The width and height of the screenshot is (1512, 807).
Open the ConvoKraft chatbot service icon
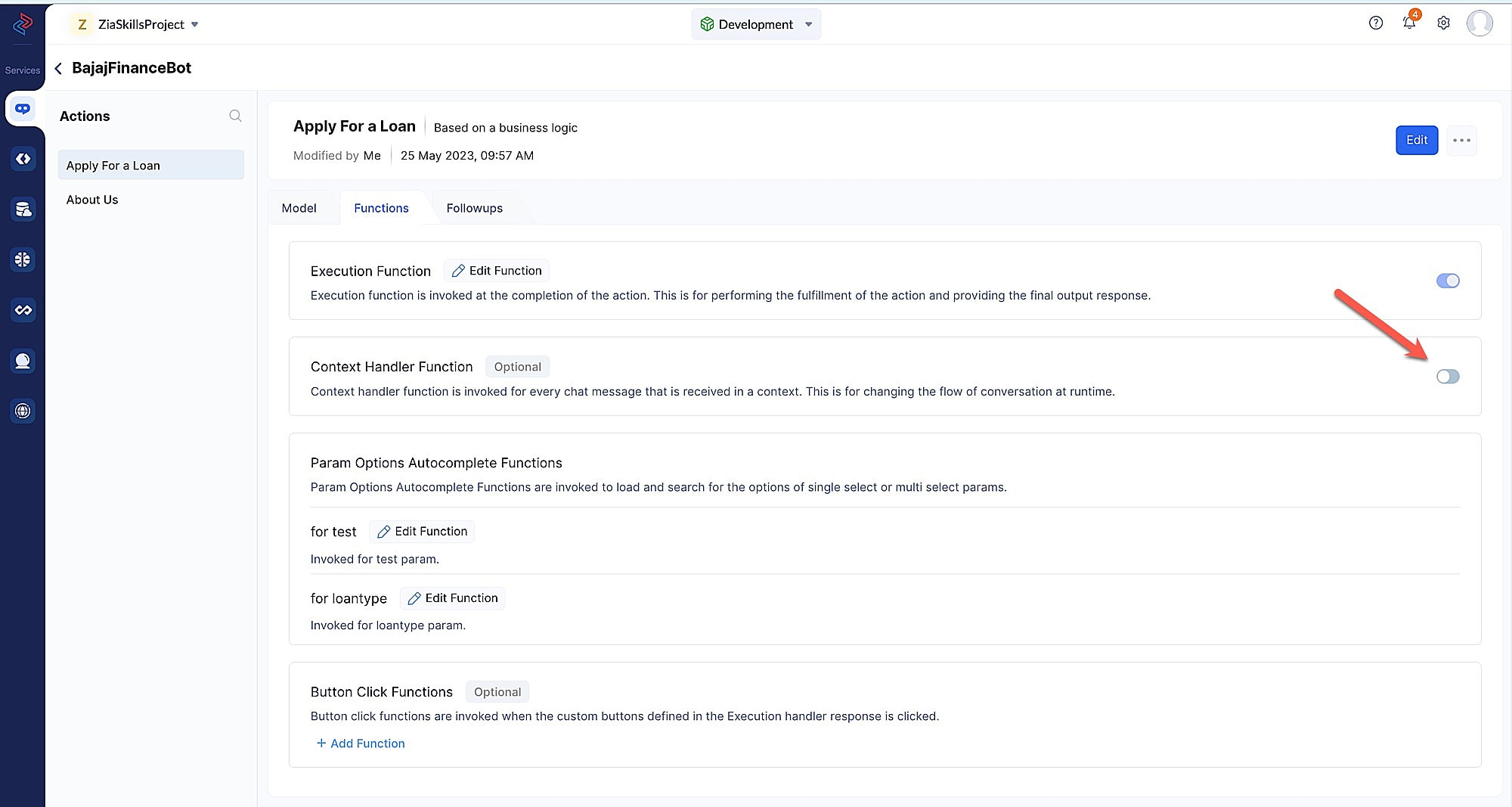pyautogui.click(x=23, y=109)
